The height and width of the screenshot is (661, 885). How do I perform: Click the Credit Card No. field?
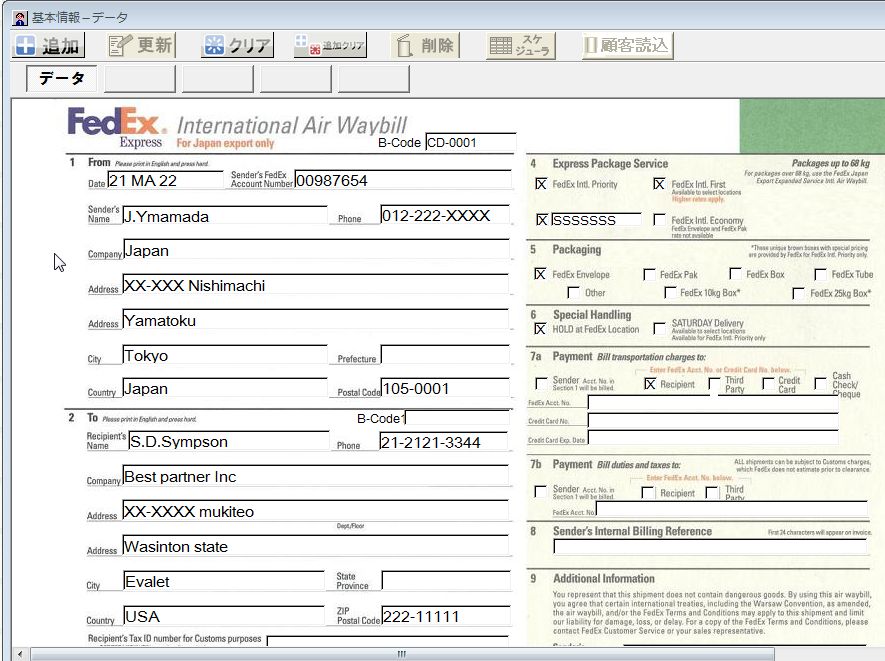tap(713, 421)
